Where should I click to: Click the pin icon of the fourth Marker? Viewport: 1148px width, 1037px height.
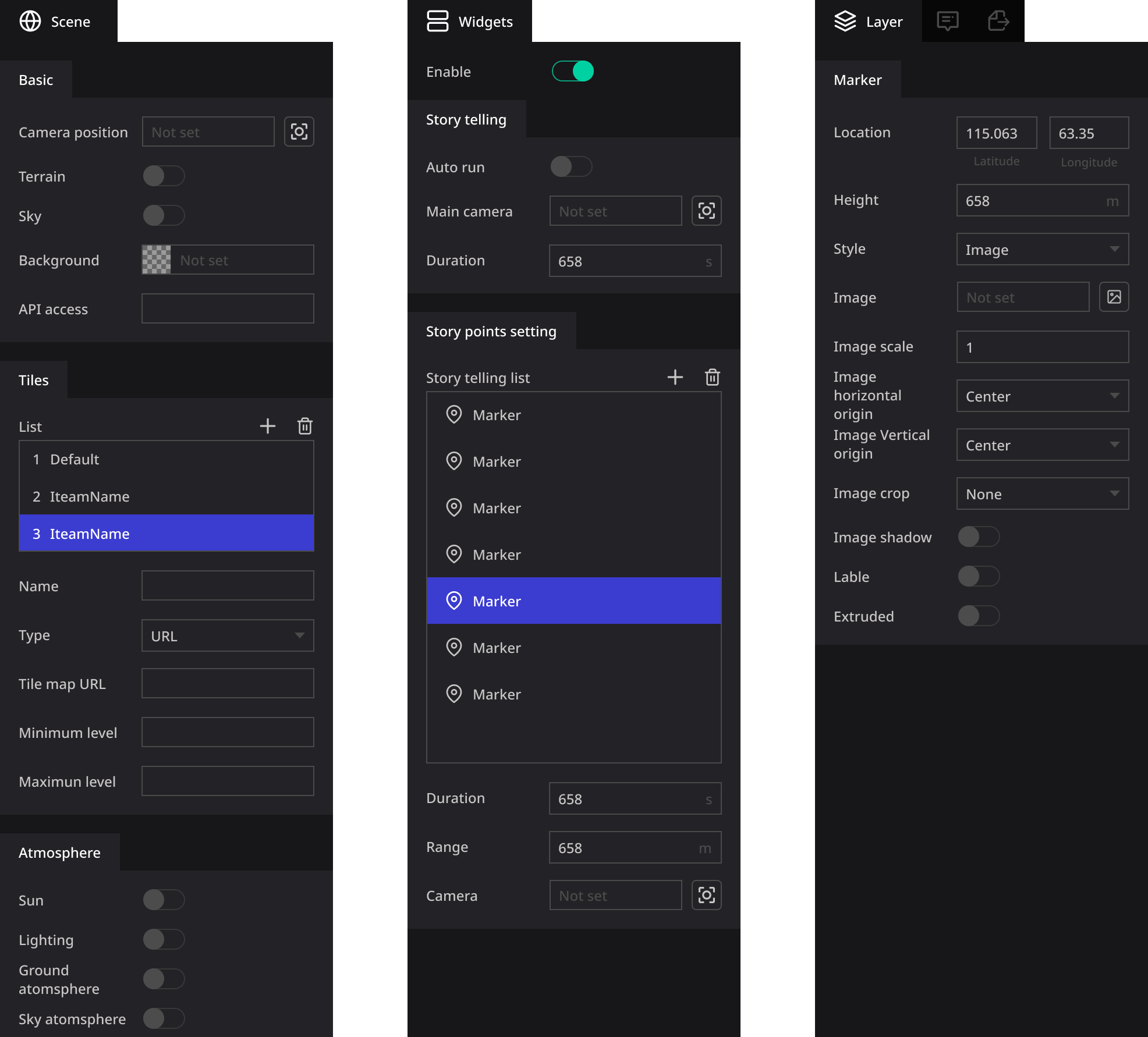(454, 554)
